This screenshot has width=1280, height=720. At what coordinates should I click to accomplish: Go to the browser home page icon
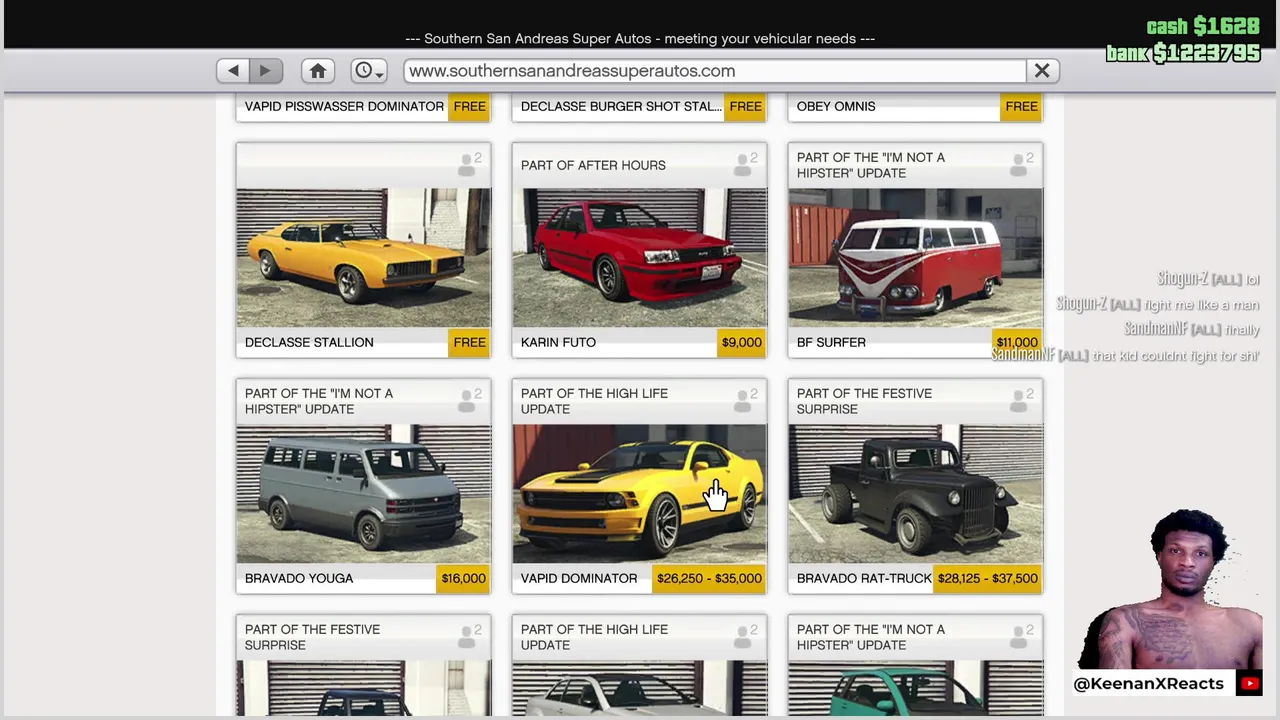coord(318,71)
